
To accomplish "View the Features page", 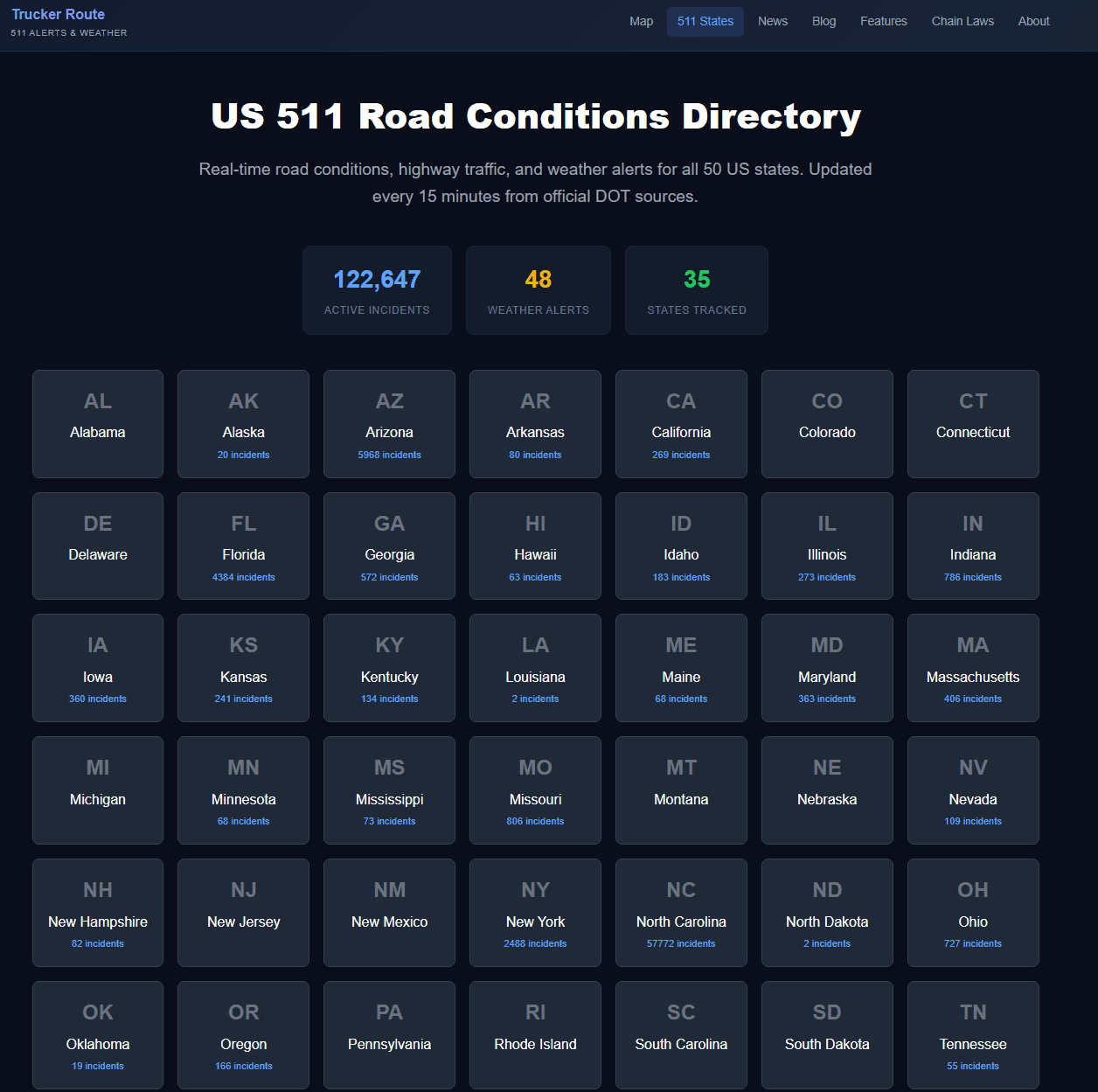I will [x=883, y=21].
